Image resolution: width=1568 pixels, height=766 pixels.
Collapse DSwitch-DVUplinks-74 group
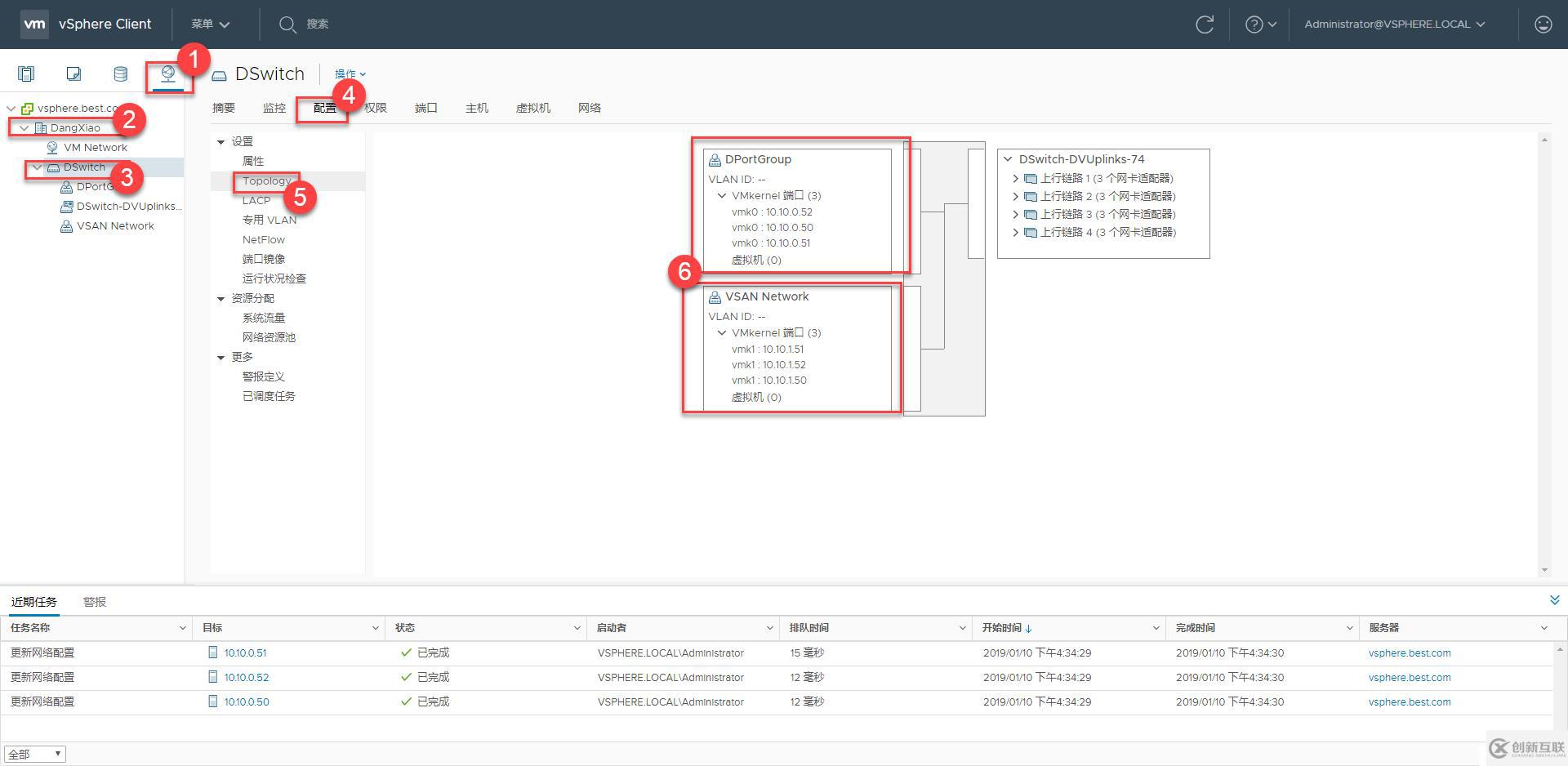pyautogui.click(x=1008, y=159)
